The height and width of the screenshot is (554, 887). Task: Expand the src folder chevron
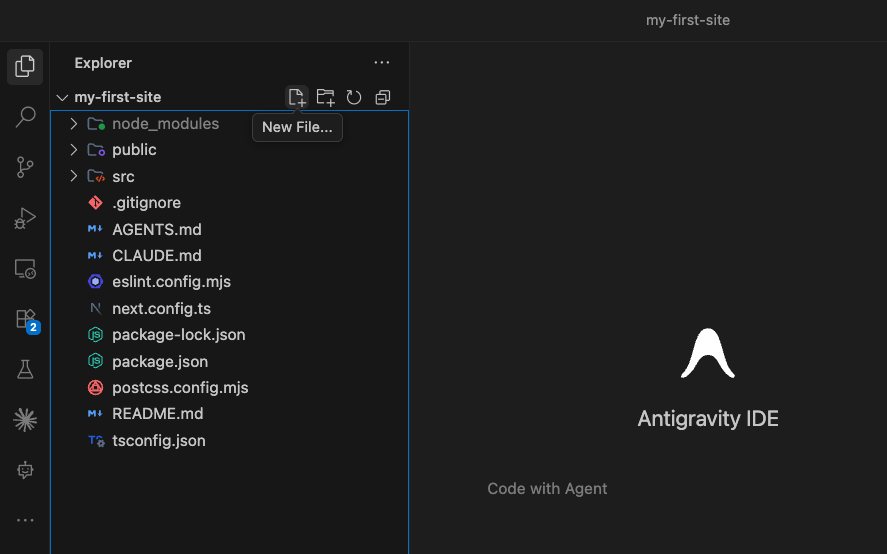[74, 176]
